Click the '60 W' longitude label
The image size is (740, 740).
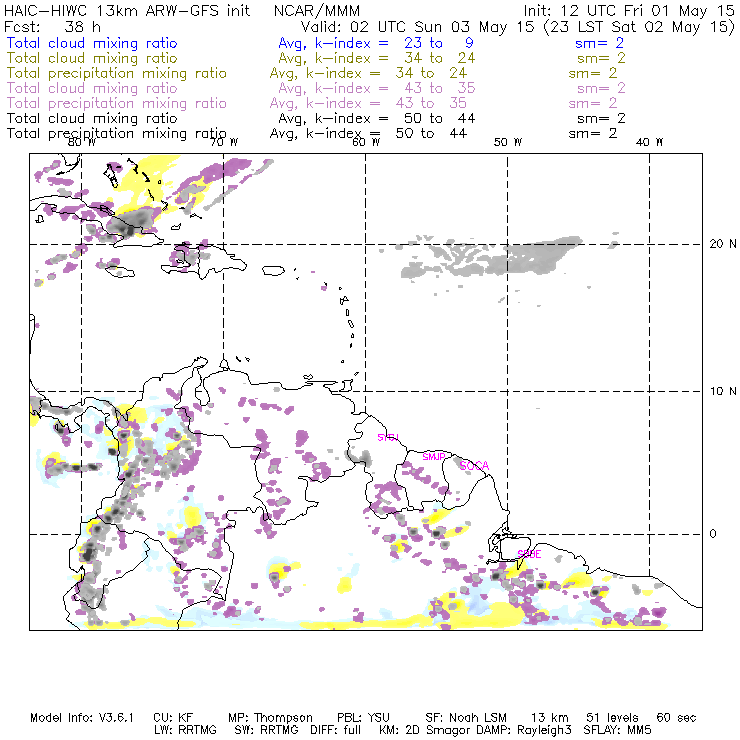point(366,142)
